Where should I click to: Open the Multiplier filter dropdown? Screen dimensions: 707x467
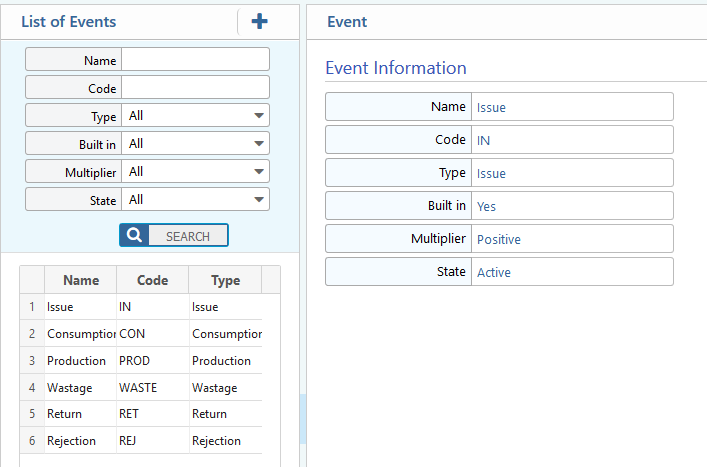(195, 171)
